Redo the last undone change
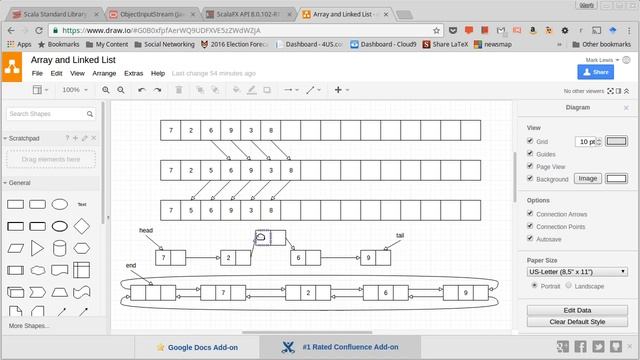The image size is (640, 360). click(158, 90)
